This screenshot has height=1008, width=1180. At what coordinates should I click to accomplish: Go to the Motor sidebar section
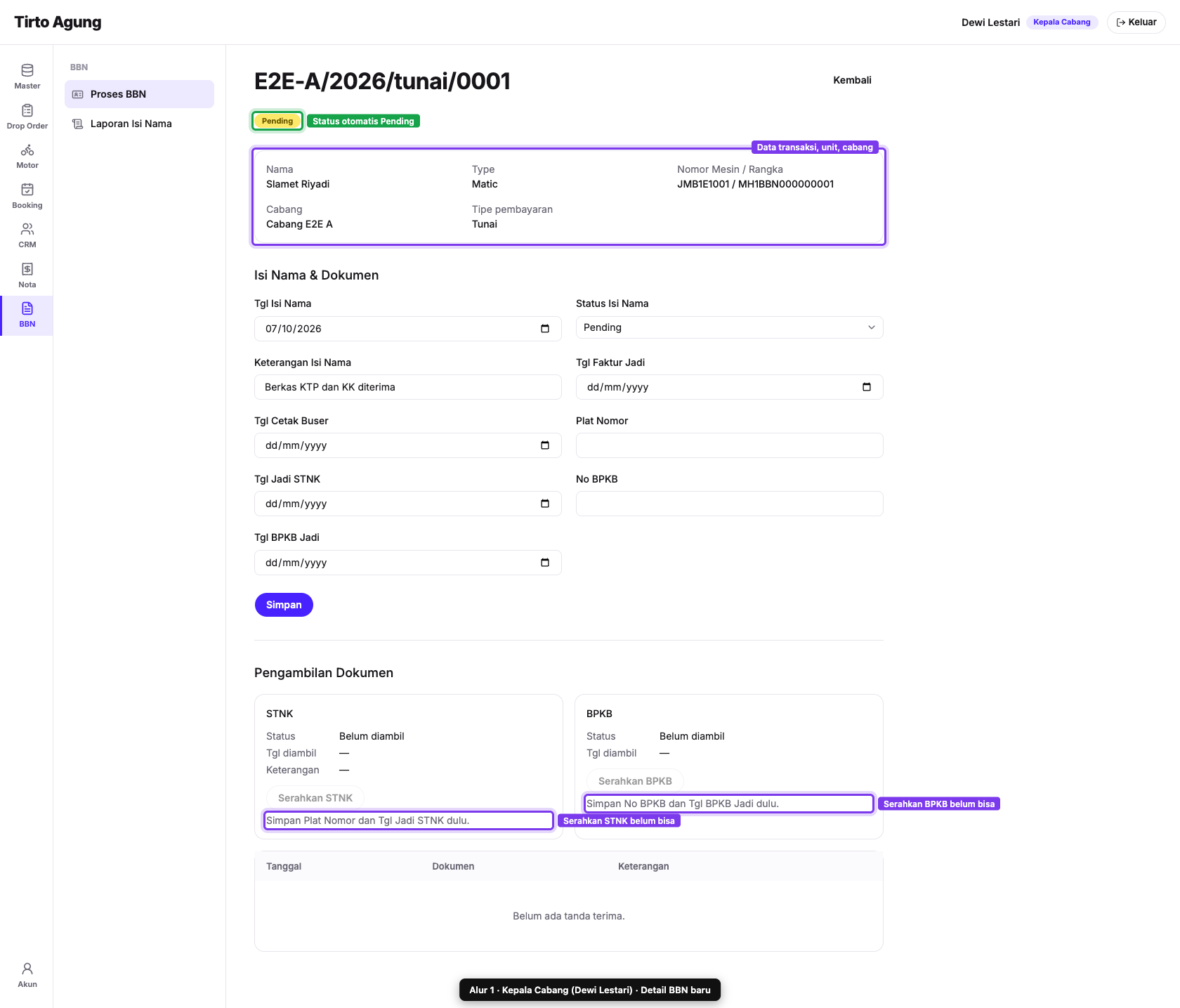pyautogui.click(x=27, y=157)
